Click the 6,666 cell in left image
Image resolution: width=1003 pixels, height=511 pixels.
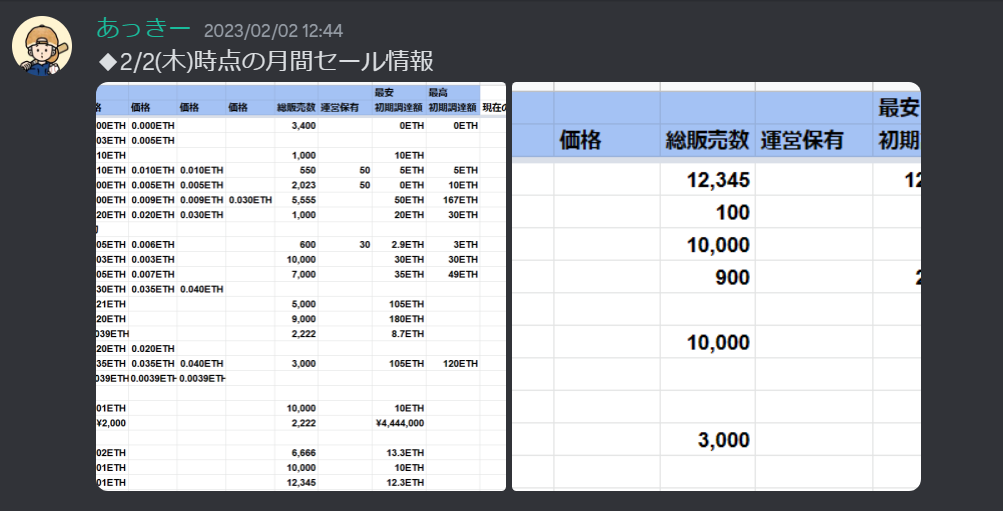click(x=303, y=452)
